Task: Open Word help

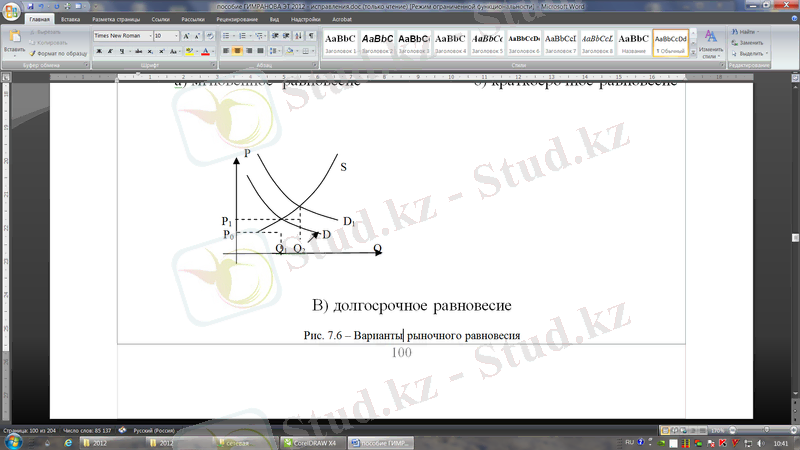Action: [x=794, y=19]
